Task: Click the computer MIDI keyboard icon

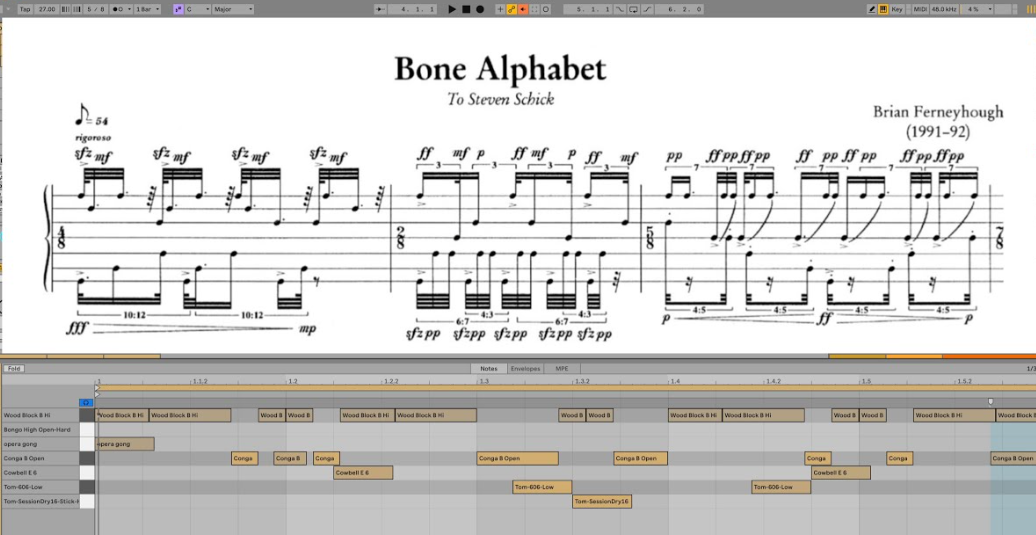Action: [884, 9]
